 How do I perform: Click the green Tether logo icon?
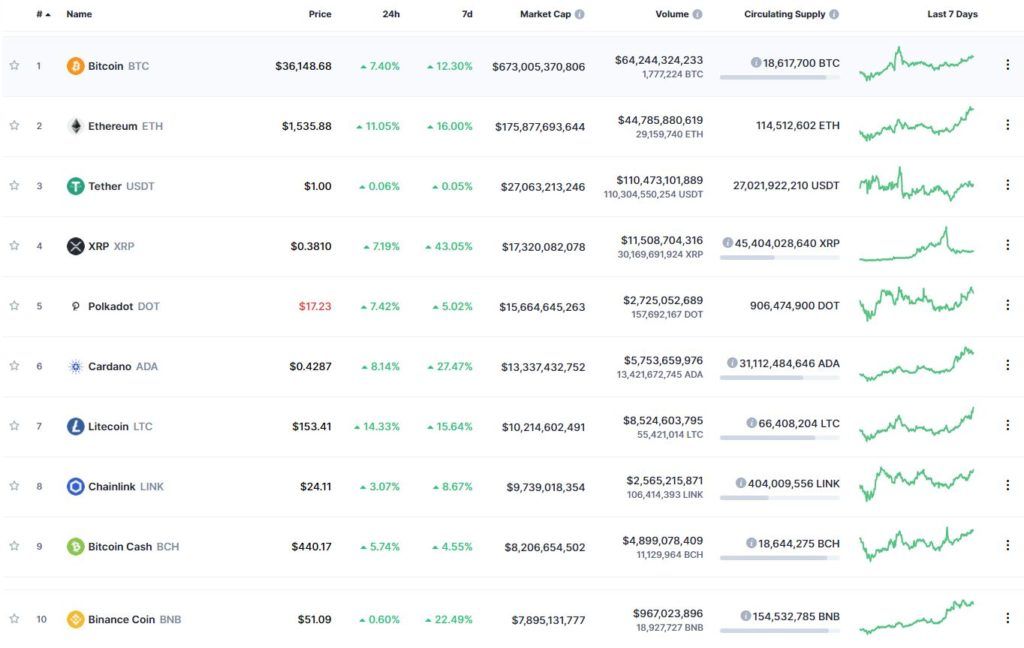click(x=76, y=186)
